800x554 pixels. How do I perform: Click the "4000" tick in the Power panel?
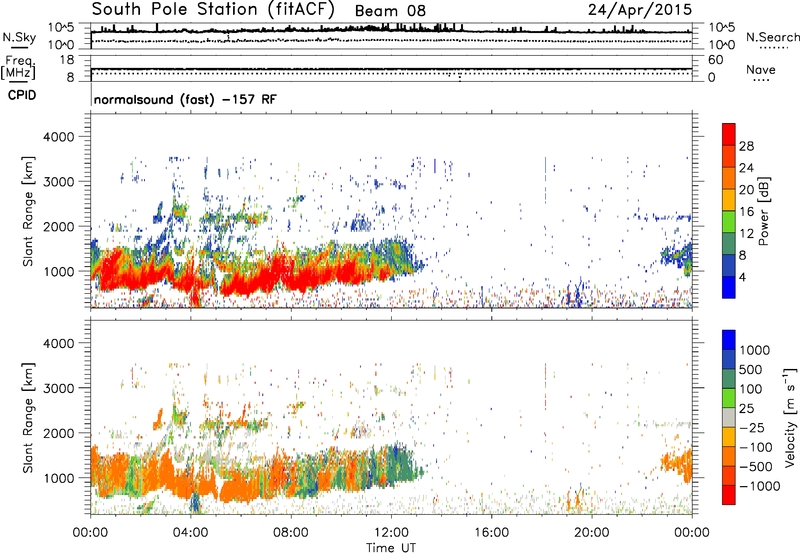[x=58, y=137]
